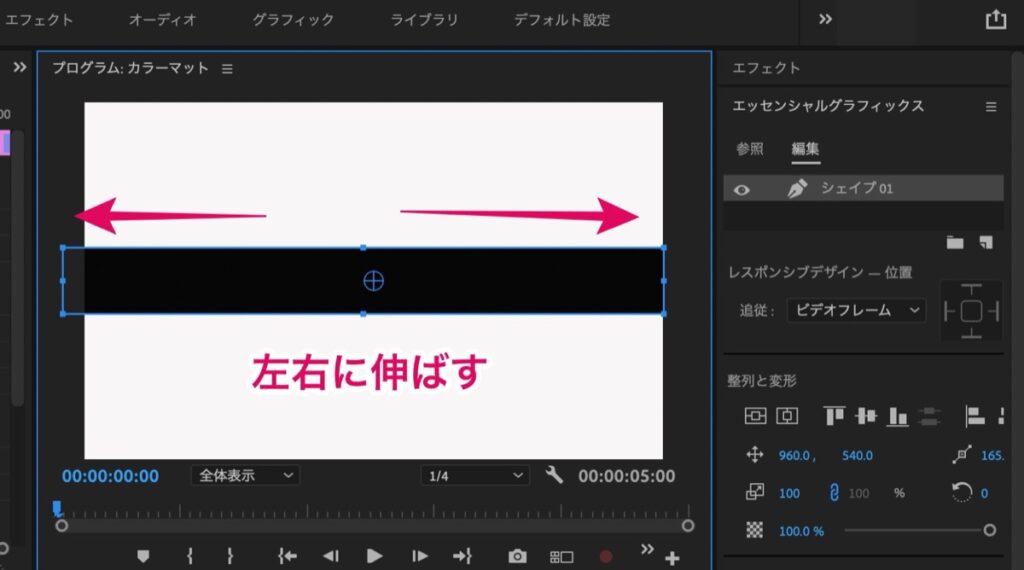Image resolution: width=1024 pixels, height=570 pixels.
Task: Toggle top edge pin in responsive widget
Action: [971, 290]
